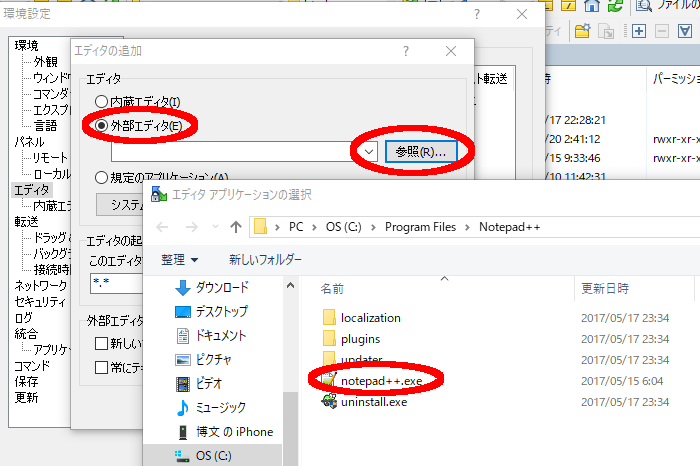Image resolution: width=700 pixels, height=466 pixels.
Task: Click the up-directory arrow in file dialog
Action: pyautogui.click(x=235, y=226)
